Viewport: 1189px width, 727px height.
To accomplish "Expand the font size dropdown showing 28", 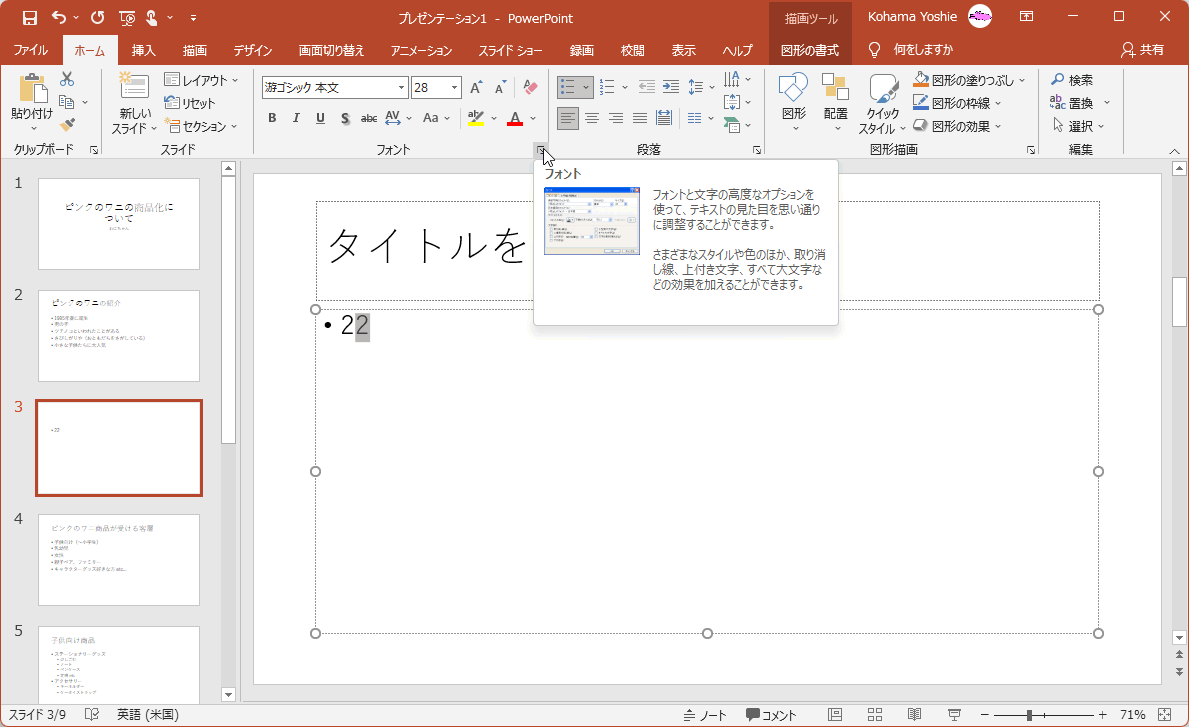I will [x=455, y=88].
